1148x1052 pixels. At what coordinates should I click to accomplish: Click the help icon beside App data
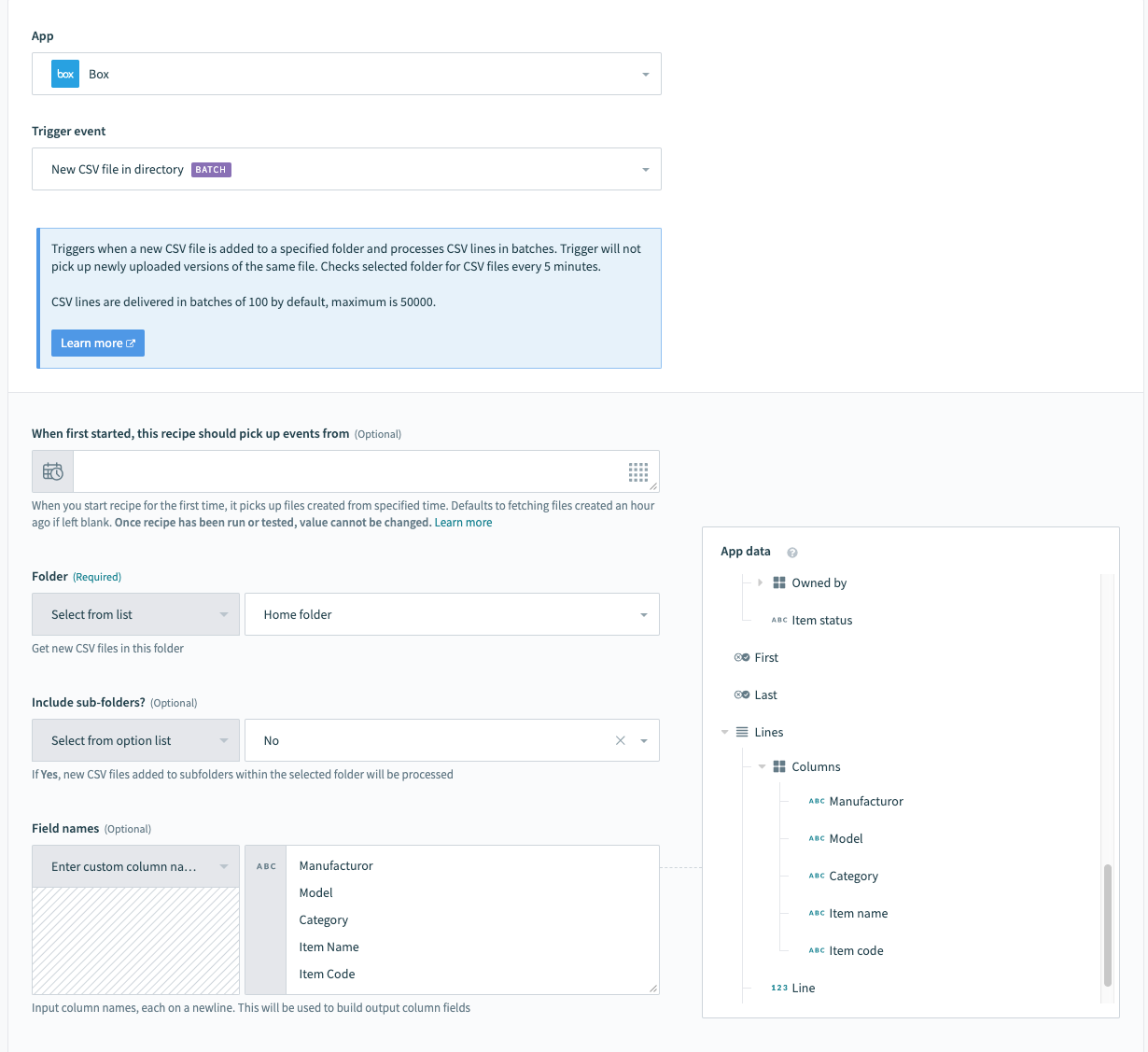[792, 553]
